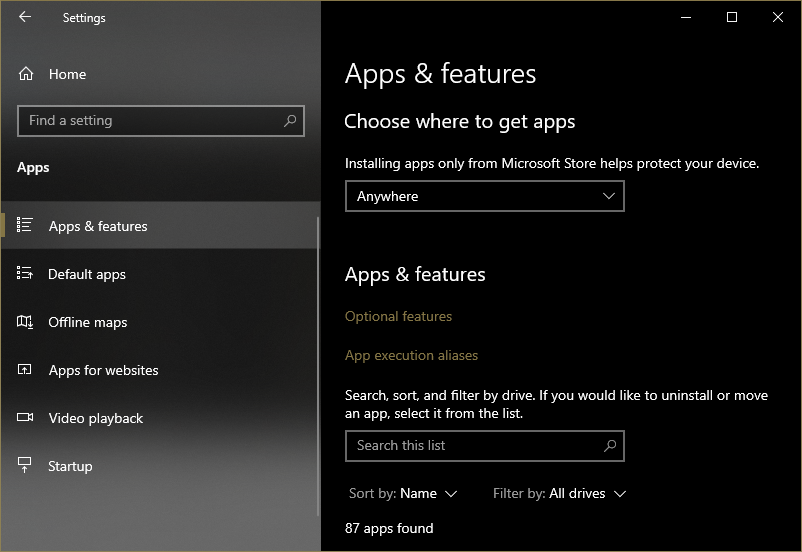Image resolution: width=802 pixels, height=552 pixels.
Task: Click the Home house icon
Action: pyautogui.click(x=26, y=74)
